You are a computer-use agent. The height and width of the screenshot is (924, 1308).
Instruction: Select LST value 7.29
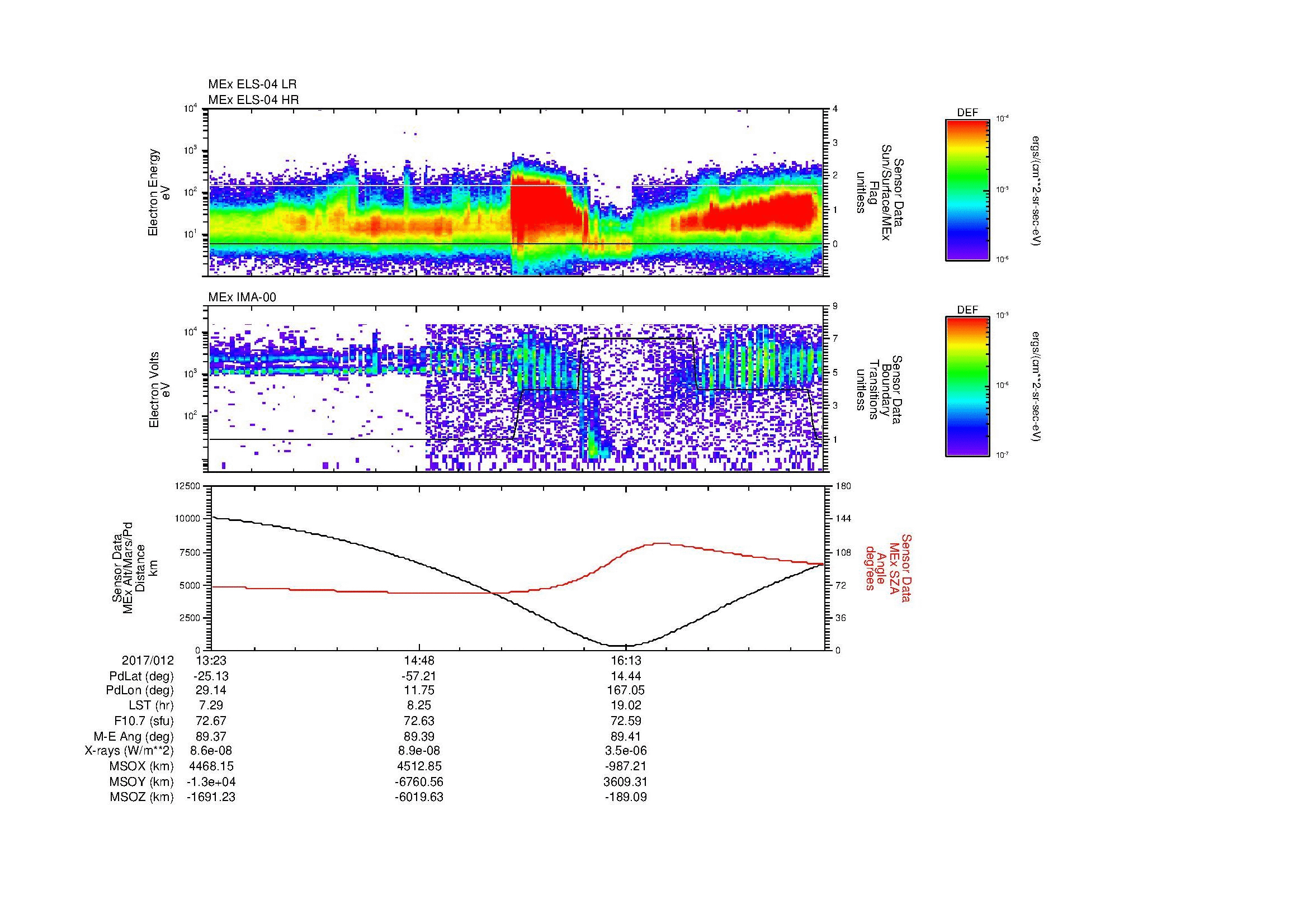[211, 705]
